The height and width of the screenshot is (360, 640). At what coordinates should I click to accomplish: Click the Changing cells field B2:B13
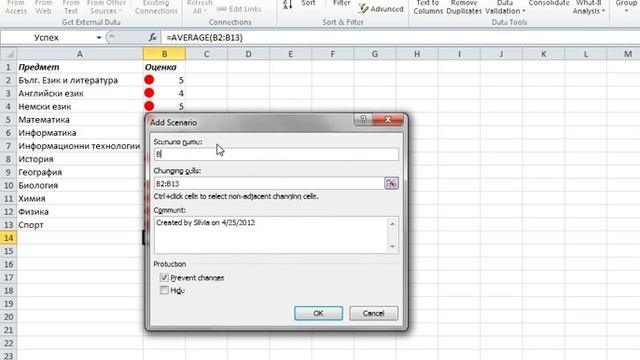[268, 184]
